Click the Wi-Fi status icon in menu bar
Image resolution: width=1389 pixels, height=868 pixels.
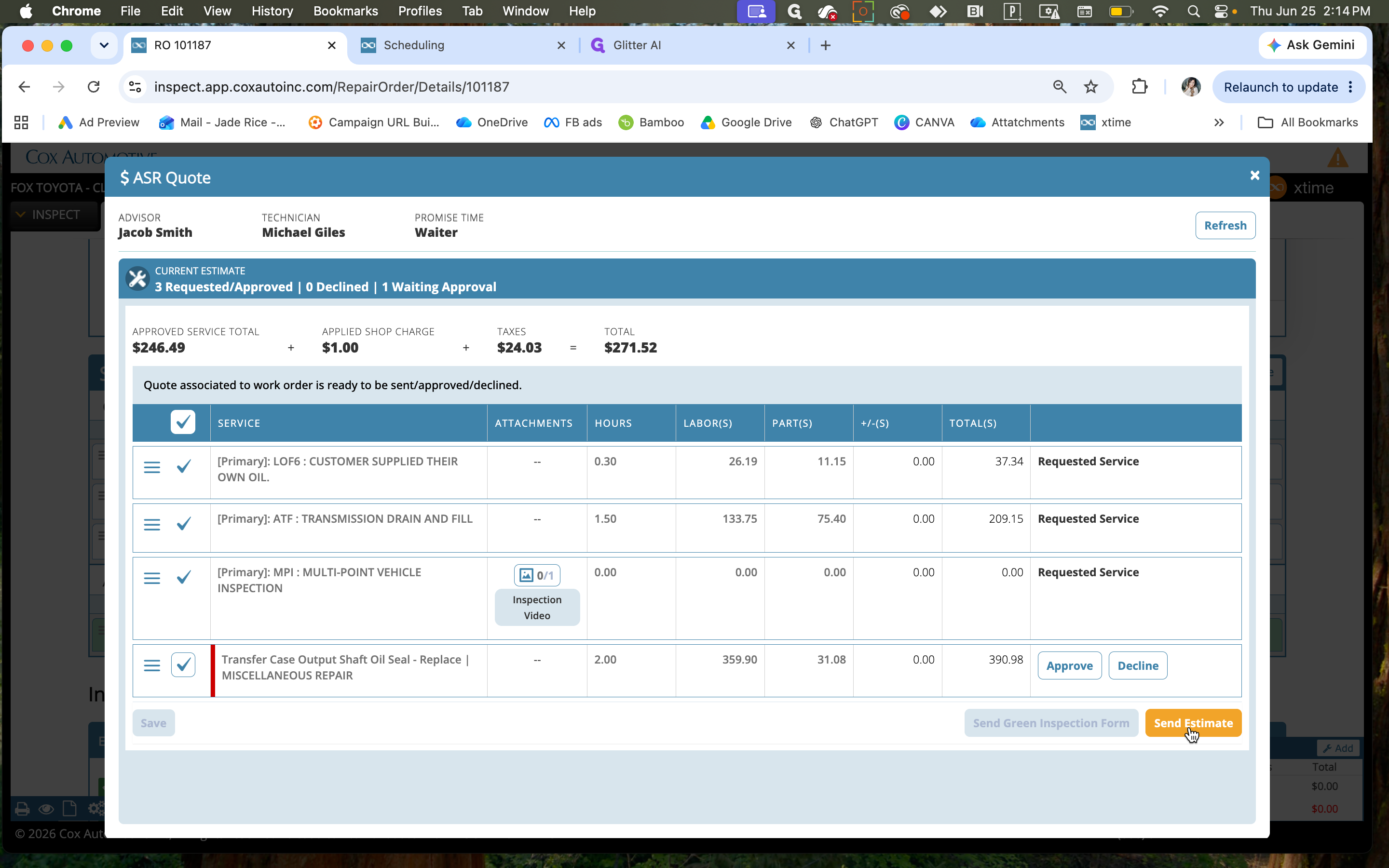[x=1160, y=12]
